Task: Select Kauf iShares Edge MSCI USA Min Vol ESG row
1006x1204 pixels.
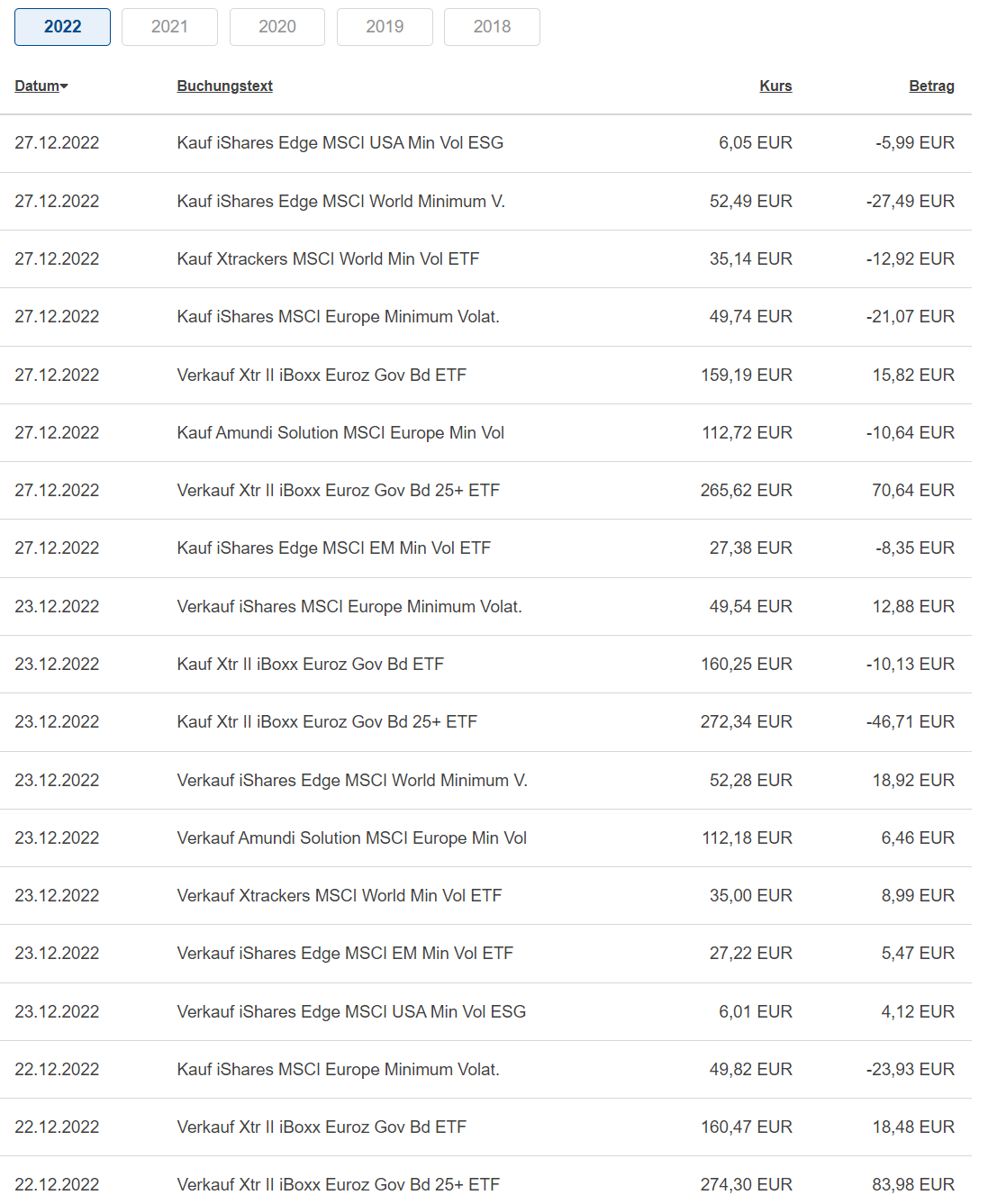Action: 340,143
